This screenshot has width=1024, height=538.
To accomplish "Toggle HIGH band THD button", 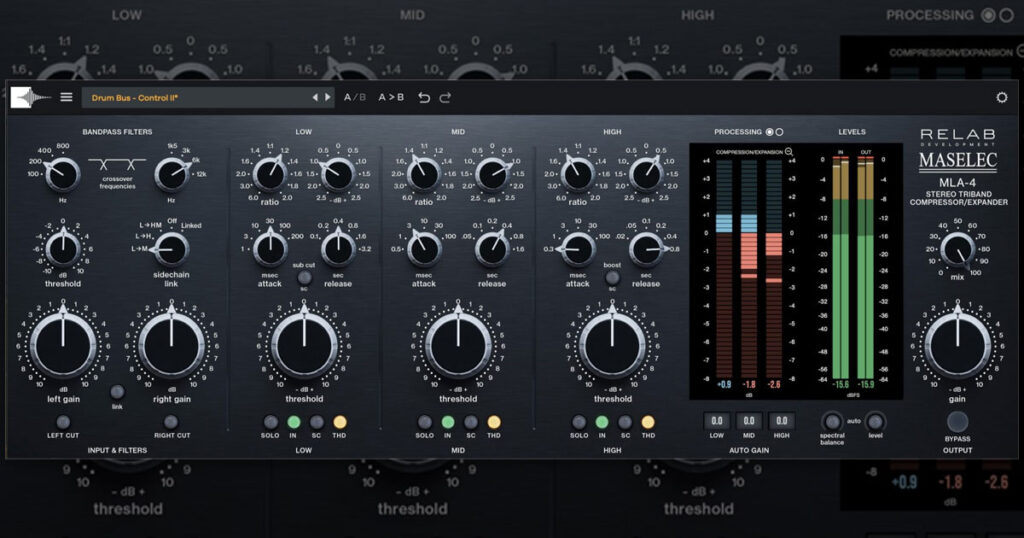I will click(648, 422).
